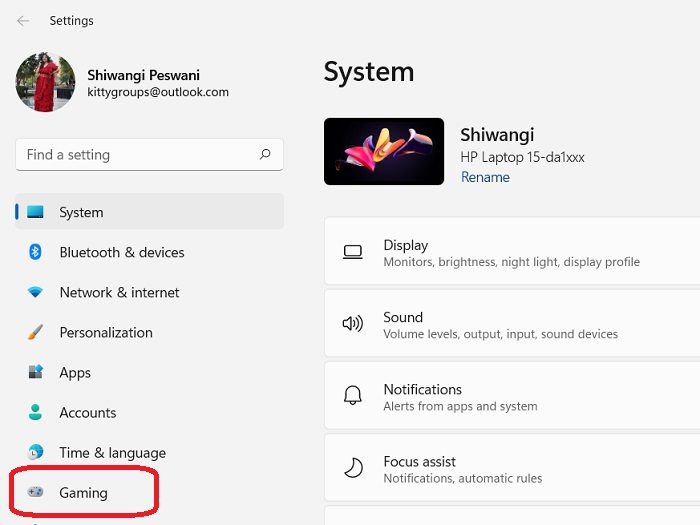This screenshot has width=700, height=525.
Task: Click the back arrow icon
Action: [x=23, y=21]
